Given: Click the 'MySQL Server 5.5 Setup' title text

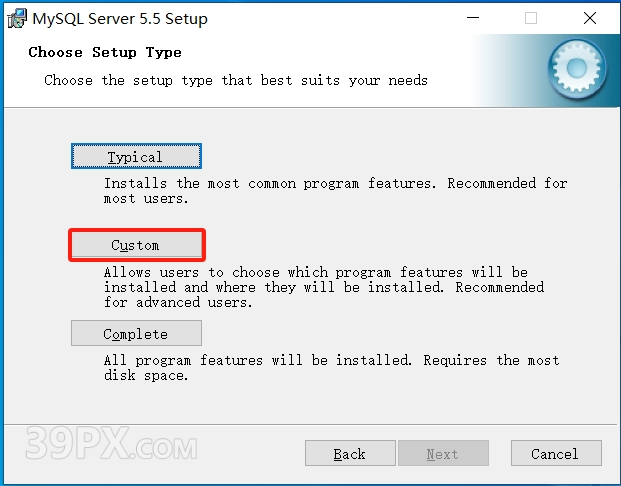Looking at the screenshot, I should 121,18.
